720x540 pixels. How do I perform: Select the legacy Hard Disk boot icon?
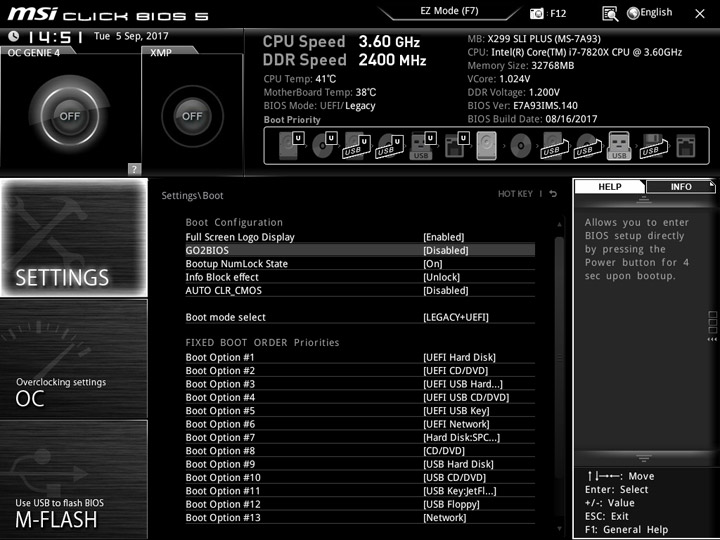click(x=487, y=146)
